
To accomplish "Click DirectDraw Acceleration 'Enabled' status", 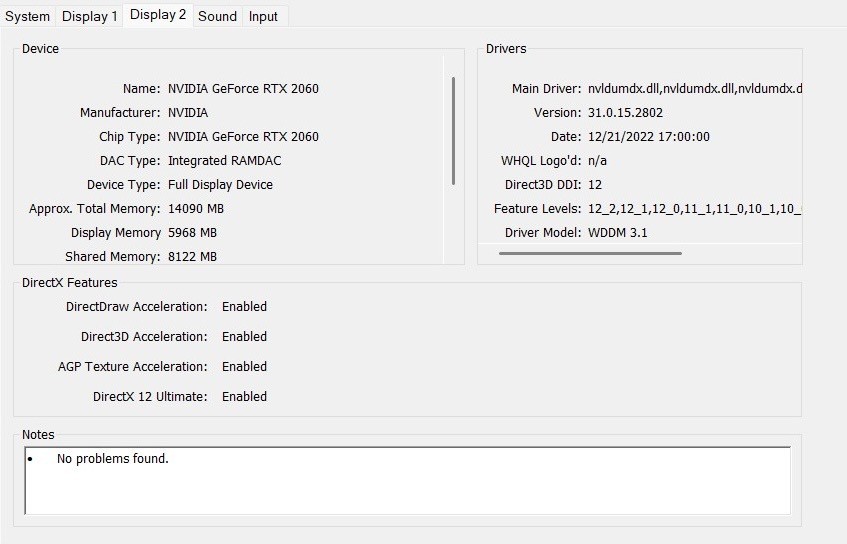I will 244,306.
